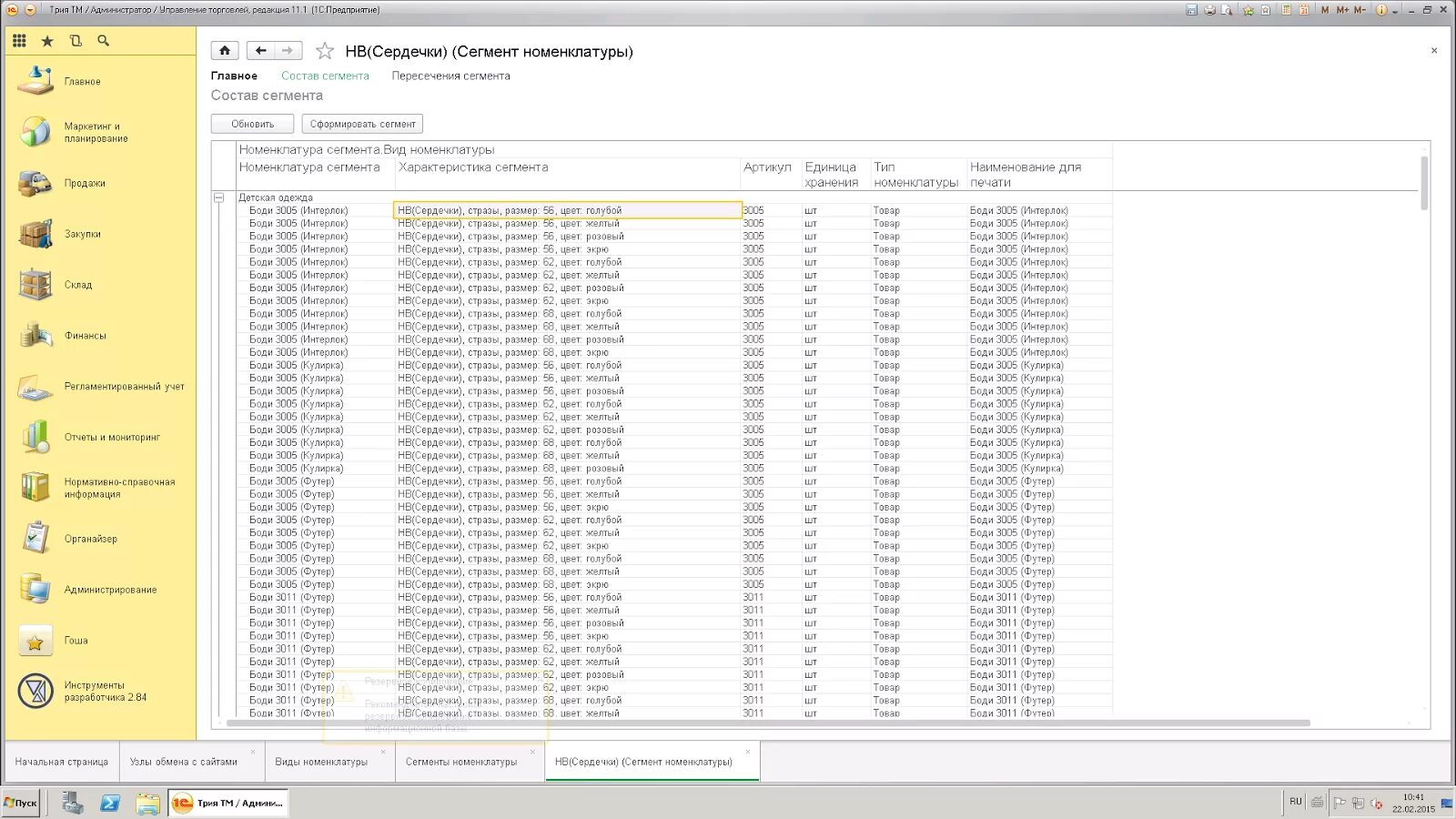1456x819 pixels.
Task: Close the Сегменты номенклатуры tab
Action: pos(532,752)
